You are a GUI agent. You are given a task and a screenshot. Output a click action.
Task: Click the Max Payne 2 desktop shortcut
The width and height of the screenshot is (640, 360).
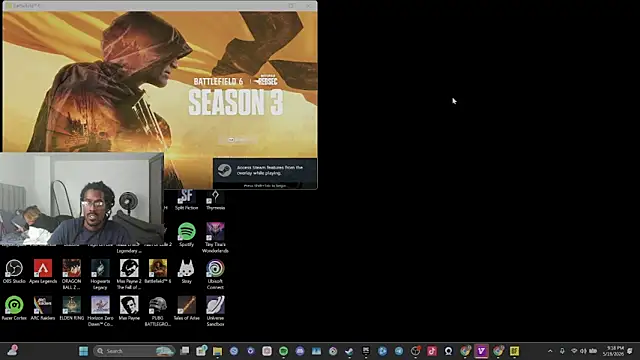point(129,274)
